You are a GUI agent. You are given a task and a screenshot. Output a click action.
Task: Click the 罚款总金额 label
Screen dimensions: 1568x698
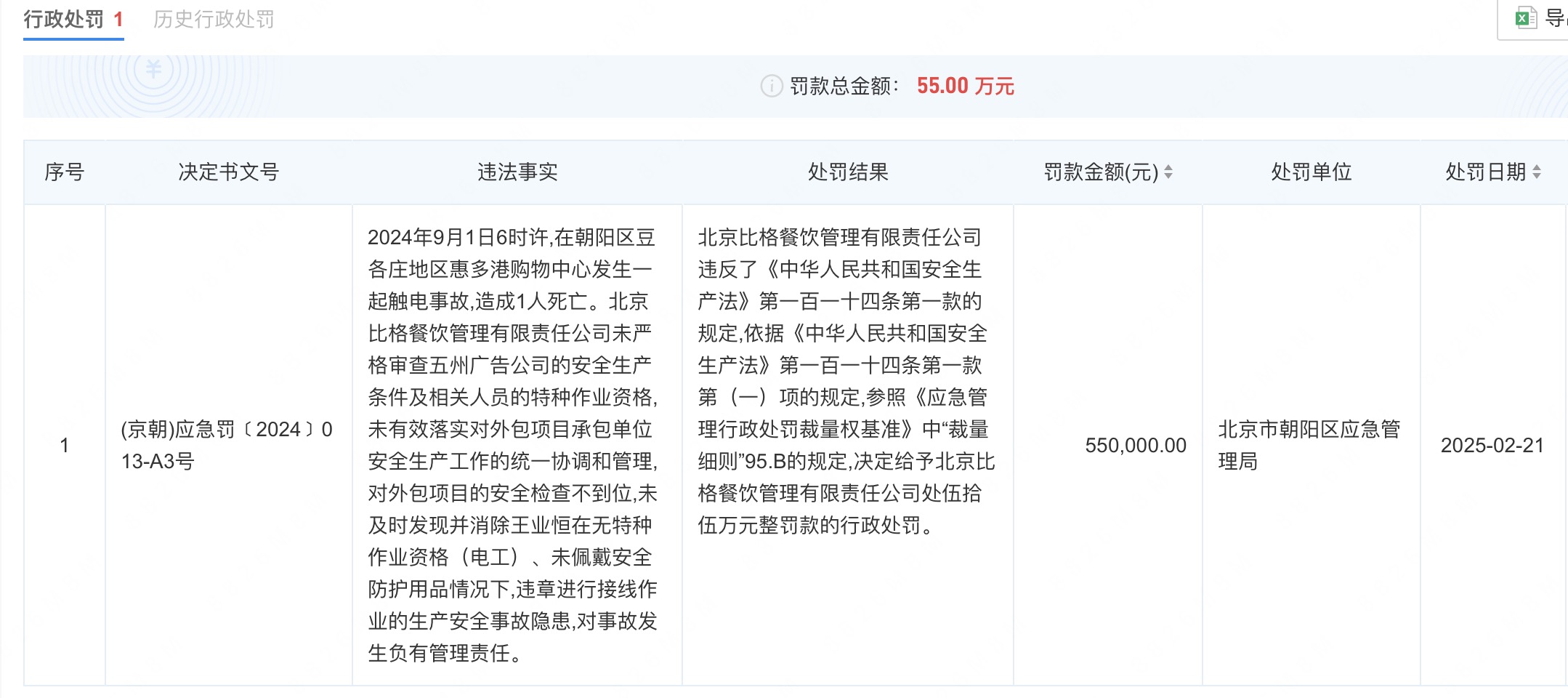click(x=844, y=87)
